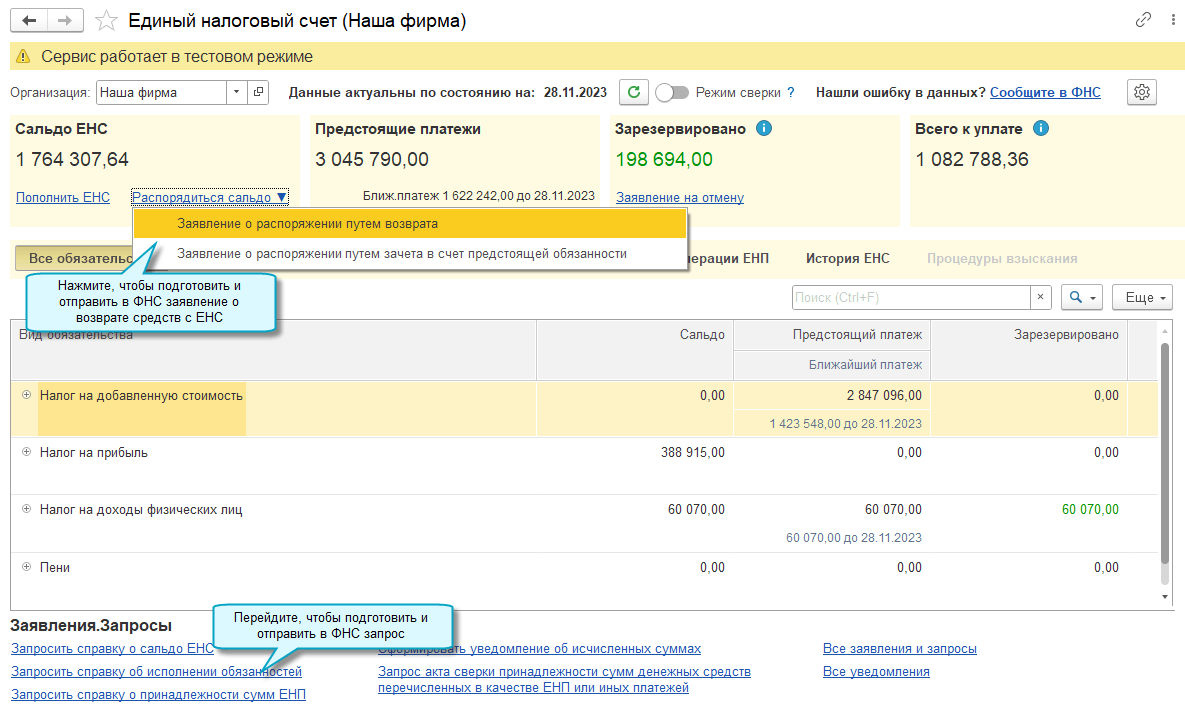Open the Организация dropdown list
This screenshot has width=1185, height=708.
[x=236, y=92]
